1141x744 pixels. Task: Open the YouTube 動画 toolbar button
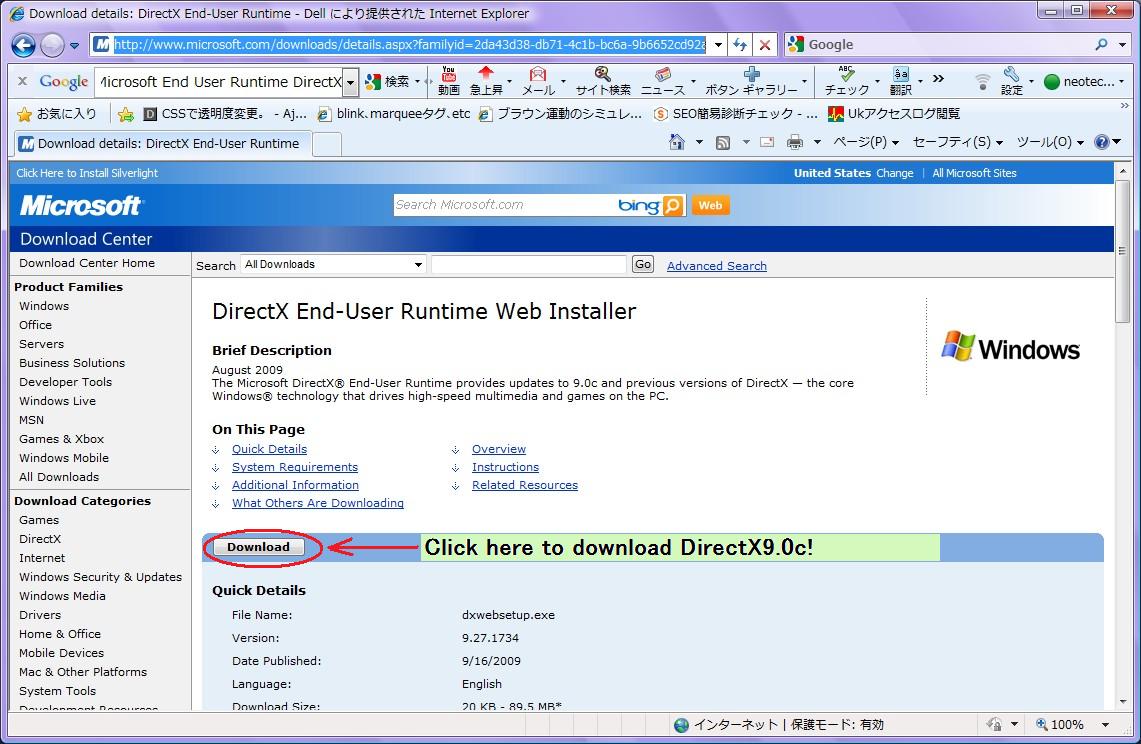[x=449, y=81]
